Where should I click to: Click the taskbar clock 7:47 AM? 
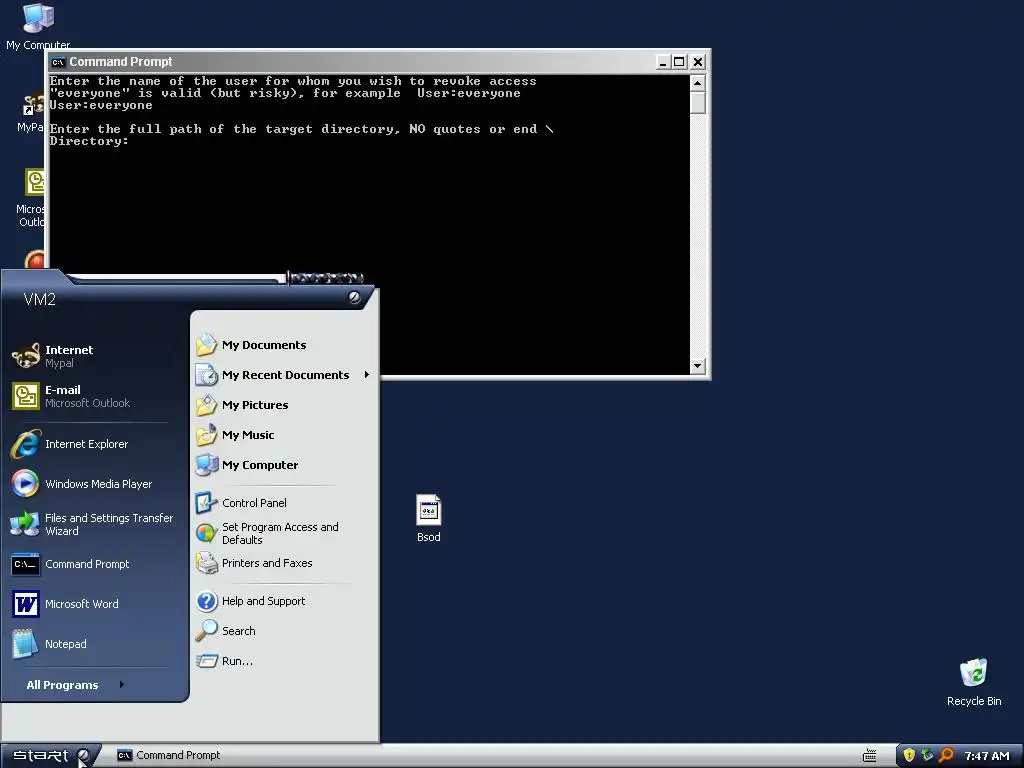point(987,756)
